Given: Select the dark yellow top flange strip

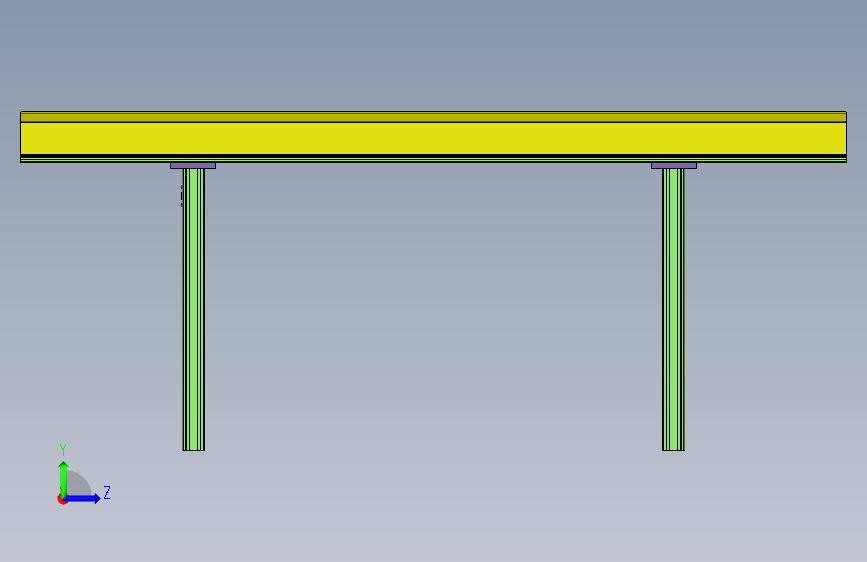Looking at the screenshot, I should (434, 117).
